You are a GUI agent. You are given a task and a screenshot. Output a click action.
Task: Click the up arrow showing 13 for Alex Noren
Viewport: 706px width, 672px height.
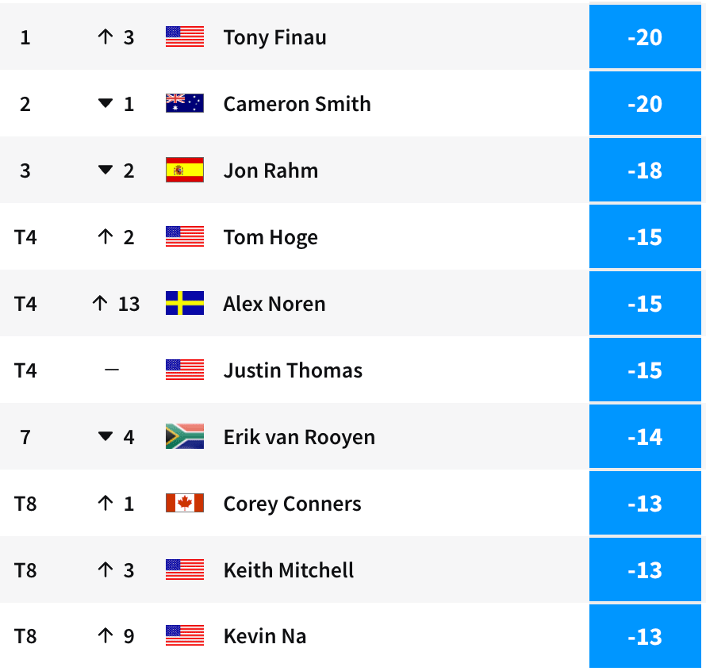[x=99, y=304]
